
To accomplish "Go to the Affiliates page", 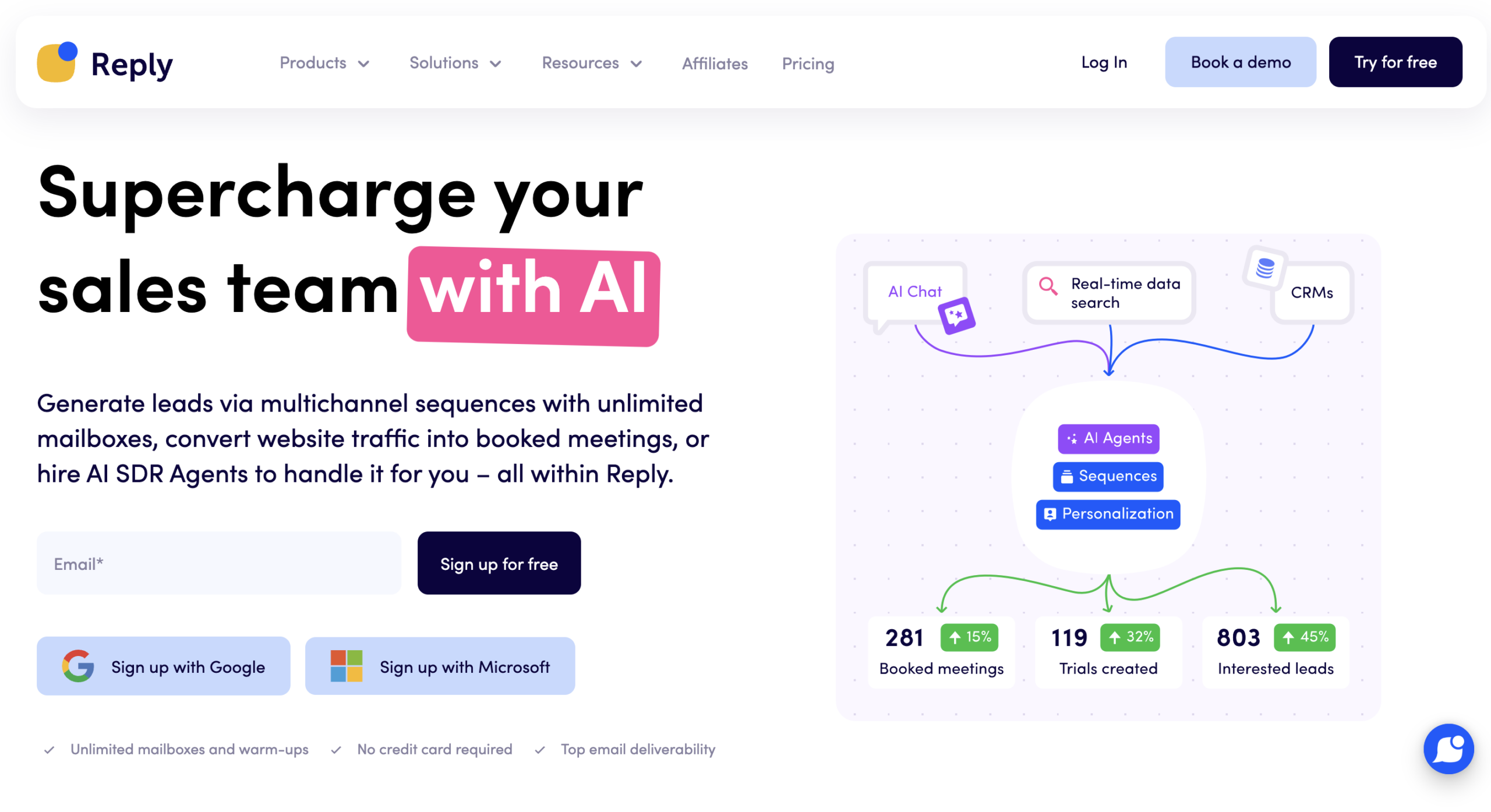I will 715,63.
